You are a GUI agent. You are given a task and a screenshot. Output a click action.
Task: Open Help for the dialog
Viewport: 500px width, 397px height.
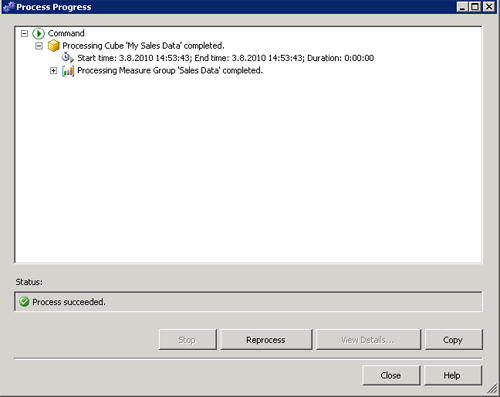pyautogui.click(x=453, y=375)
